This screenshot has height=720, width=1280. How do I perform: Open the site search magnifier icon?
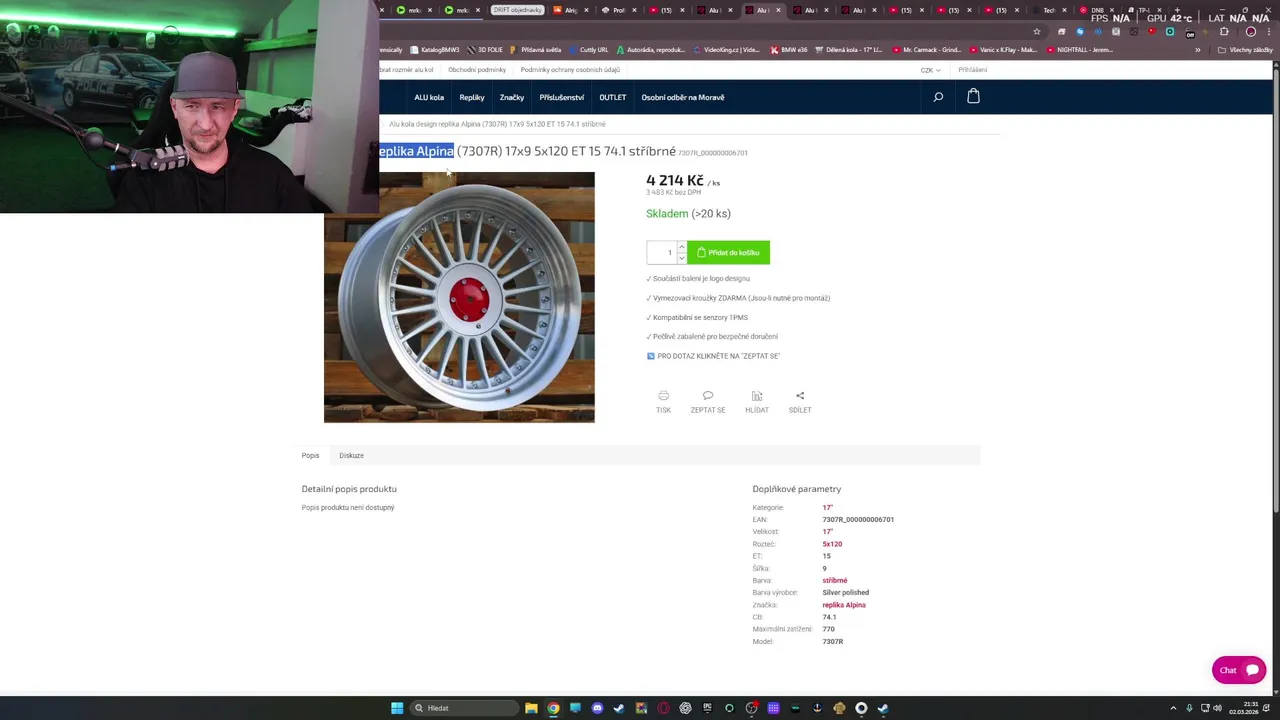[x=938, y=97]
